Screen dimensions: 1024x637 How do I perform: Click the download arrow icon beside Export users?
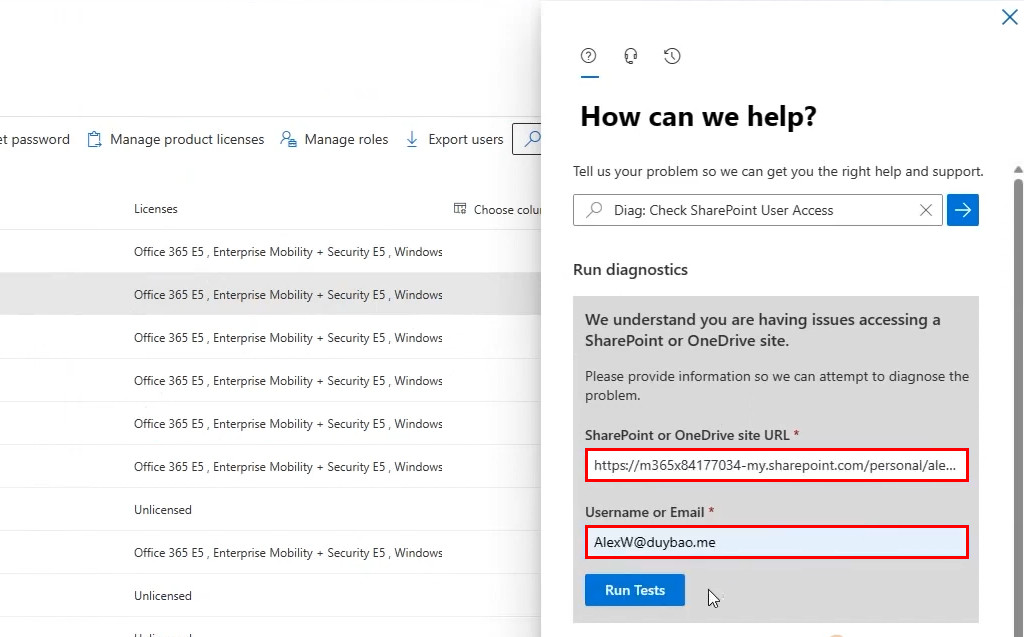pyautogui.click(x=412, y=139)
